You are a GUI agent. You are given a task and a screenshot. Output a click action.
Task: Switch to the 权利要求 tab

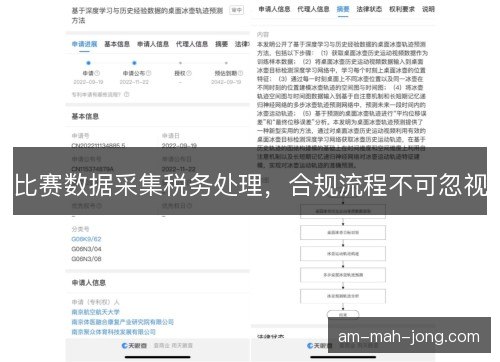pyautogui.click(x=402, y=9)
